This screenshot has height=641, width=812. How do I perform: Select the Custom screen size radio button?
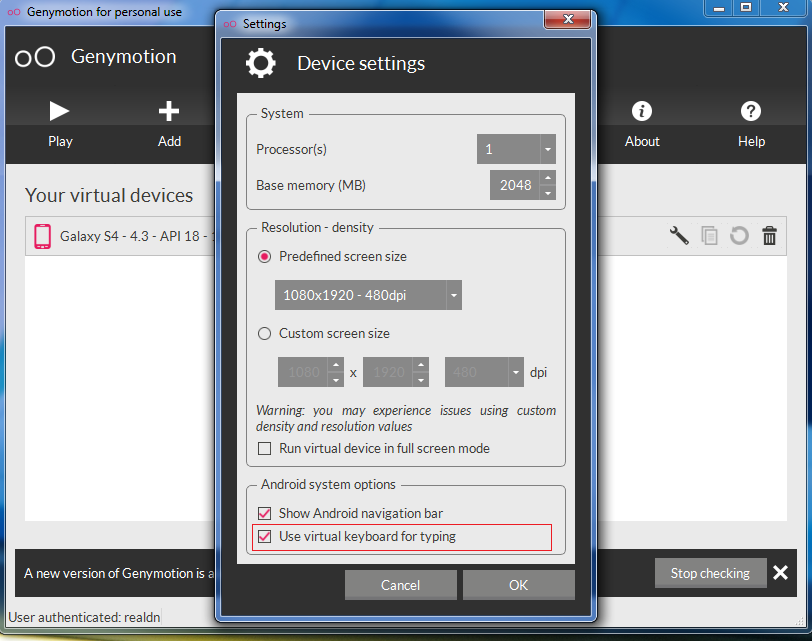(265, 333)
